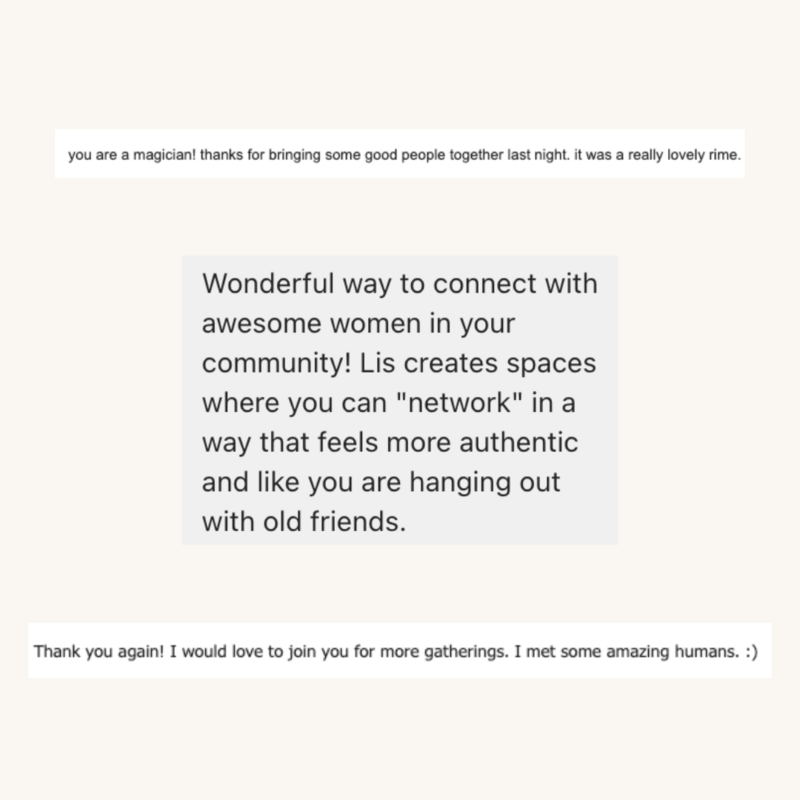Click the smiley emoticon at quote end
Image resolution: width=800 pixels, height=800 pixels.
[751, 652]
